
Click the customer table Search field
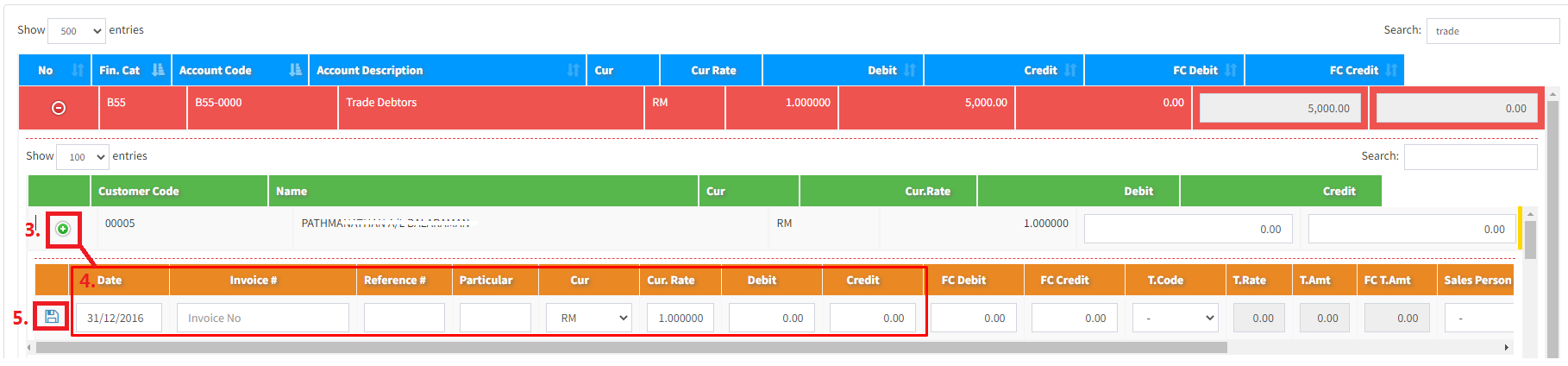coord(1470,157)
